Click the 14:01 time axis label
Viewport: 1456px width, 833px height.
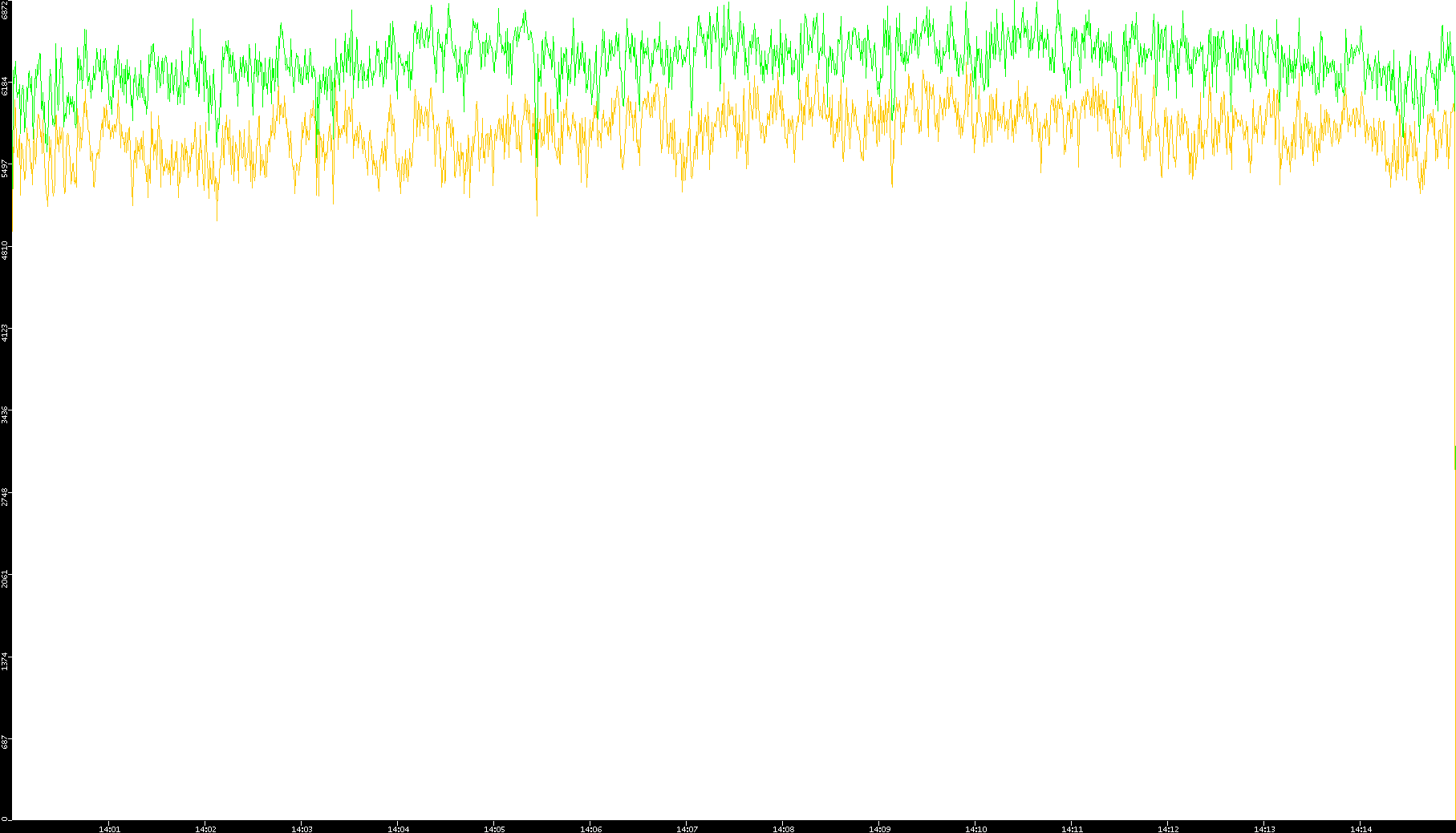(109, 829)
